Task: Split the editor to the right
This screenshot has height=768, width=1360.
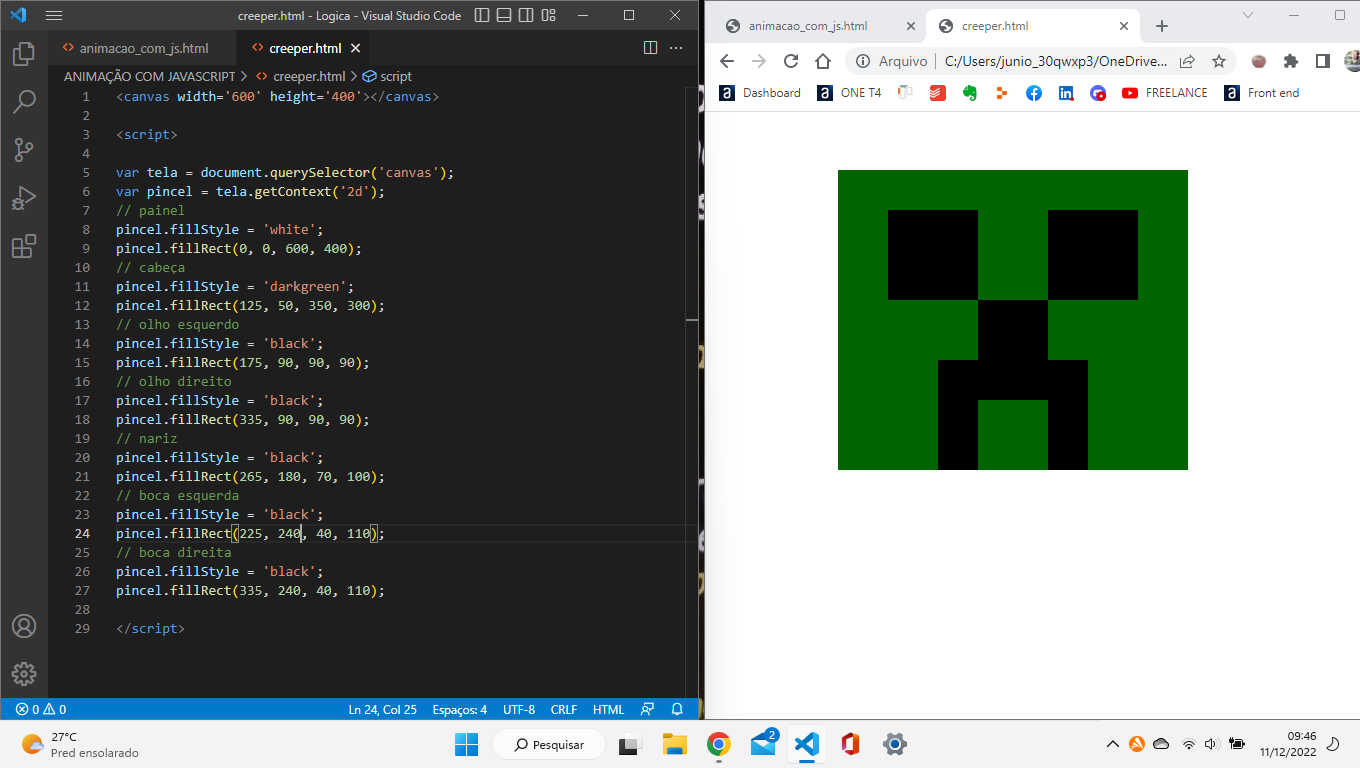Action: 650,48
